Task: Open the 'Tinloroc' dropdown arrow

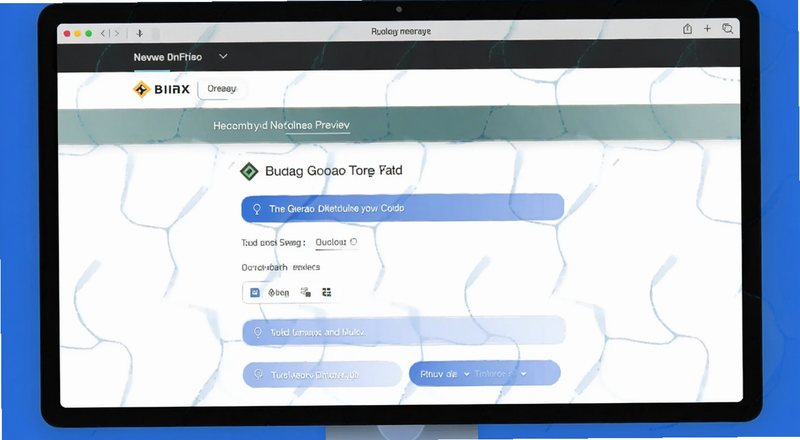Action: [523, 374]
